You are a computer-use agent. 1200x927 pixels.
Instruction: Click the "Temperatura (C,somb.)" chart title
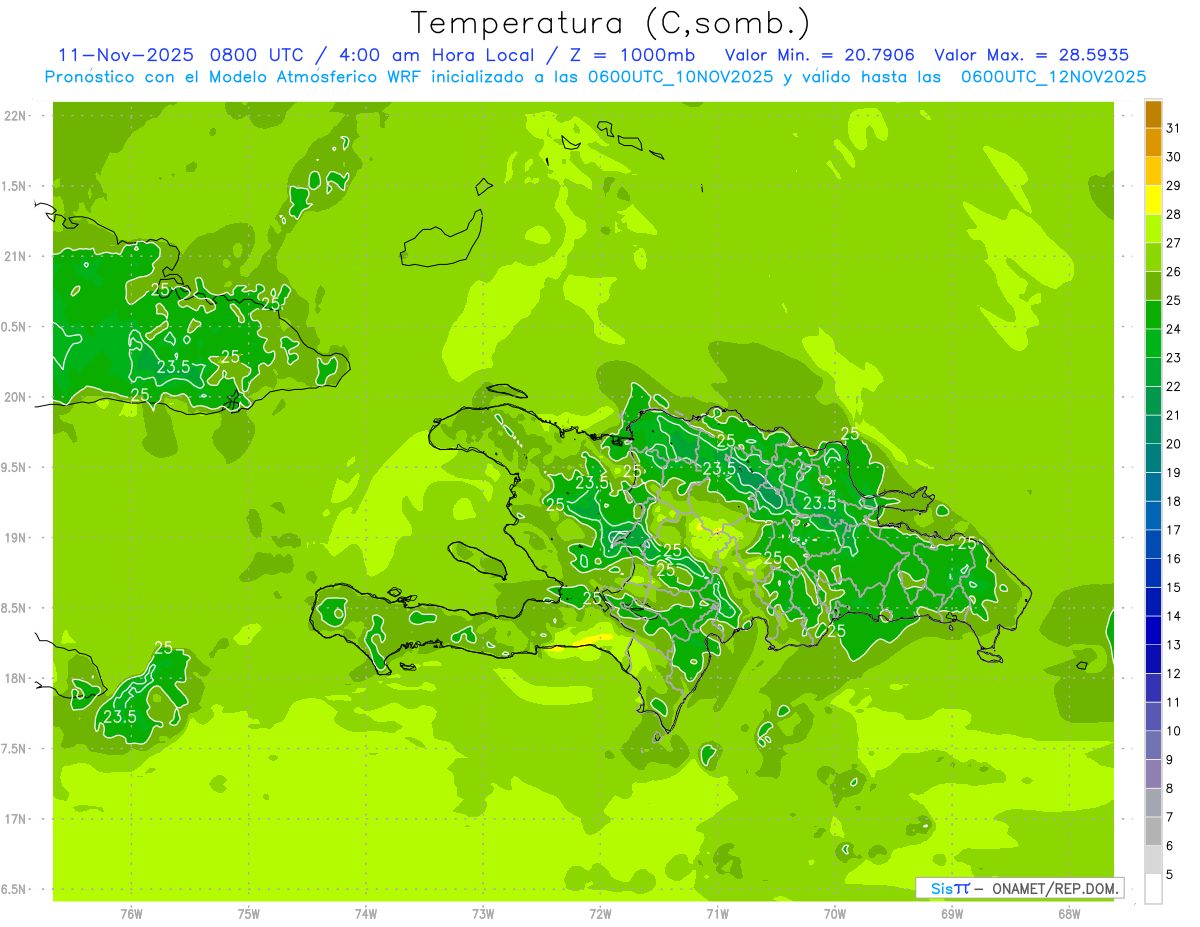tap(610, 23)
